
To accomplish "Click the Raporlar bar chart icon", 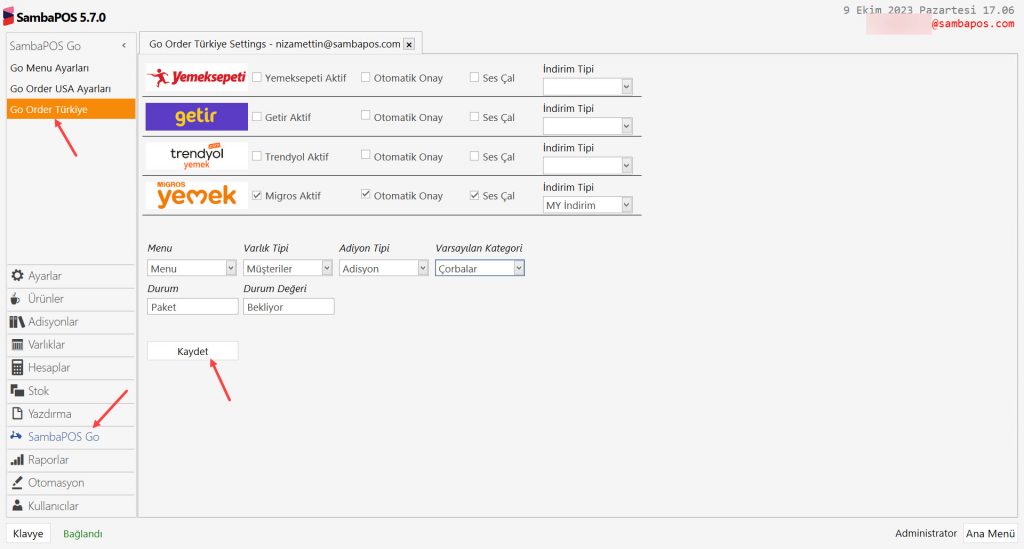I will (17, 460).
